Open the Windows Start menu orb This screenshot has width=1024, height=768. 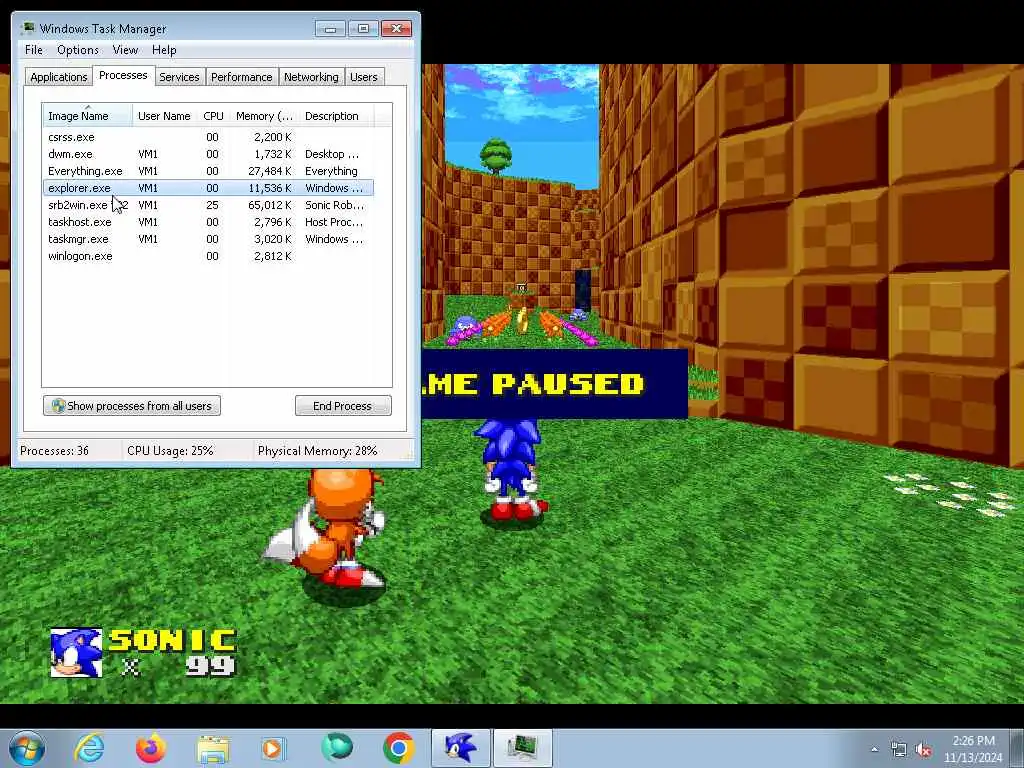tap(27, 748)
